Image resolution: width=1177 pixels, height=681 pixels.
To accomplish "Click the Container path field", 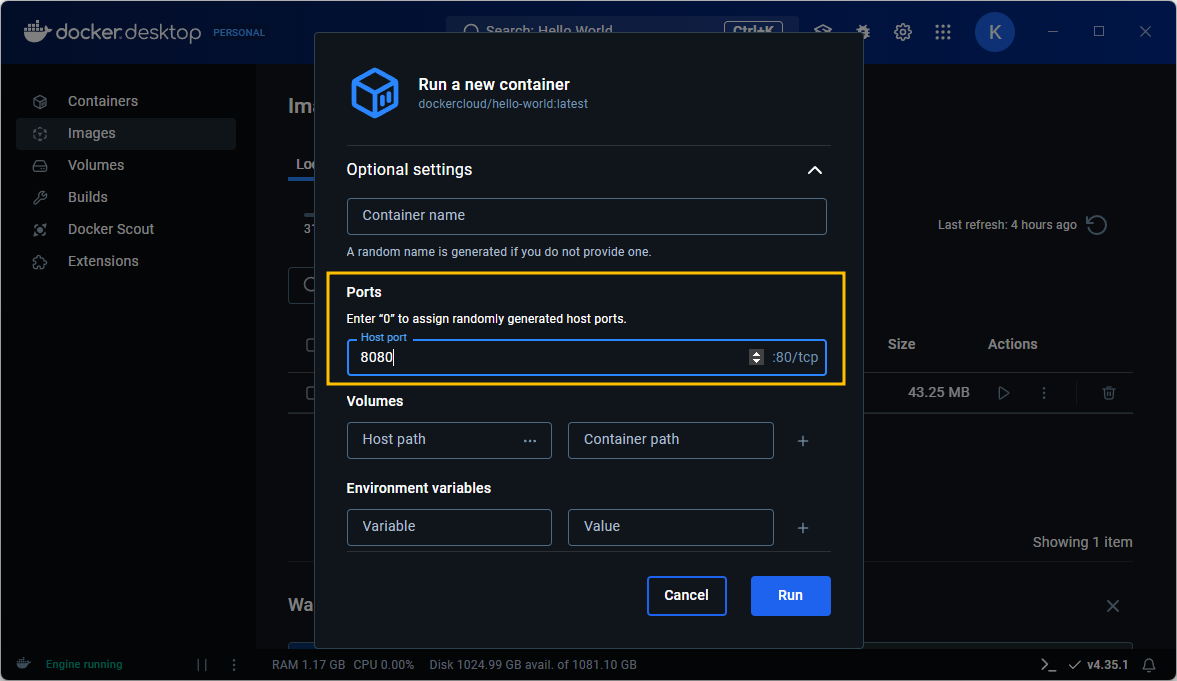I will [x=670, y=440].
